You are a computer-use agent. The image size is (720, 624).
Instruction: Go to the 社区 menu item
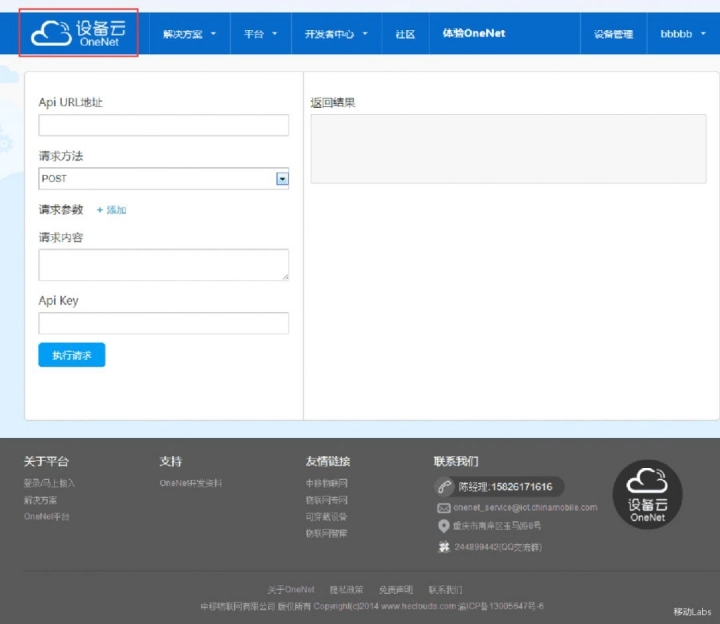[x=405, y=34]
